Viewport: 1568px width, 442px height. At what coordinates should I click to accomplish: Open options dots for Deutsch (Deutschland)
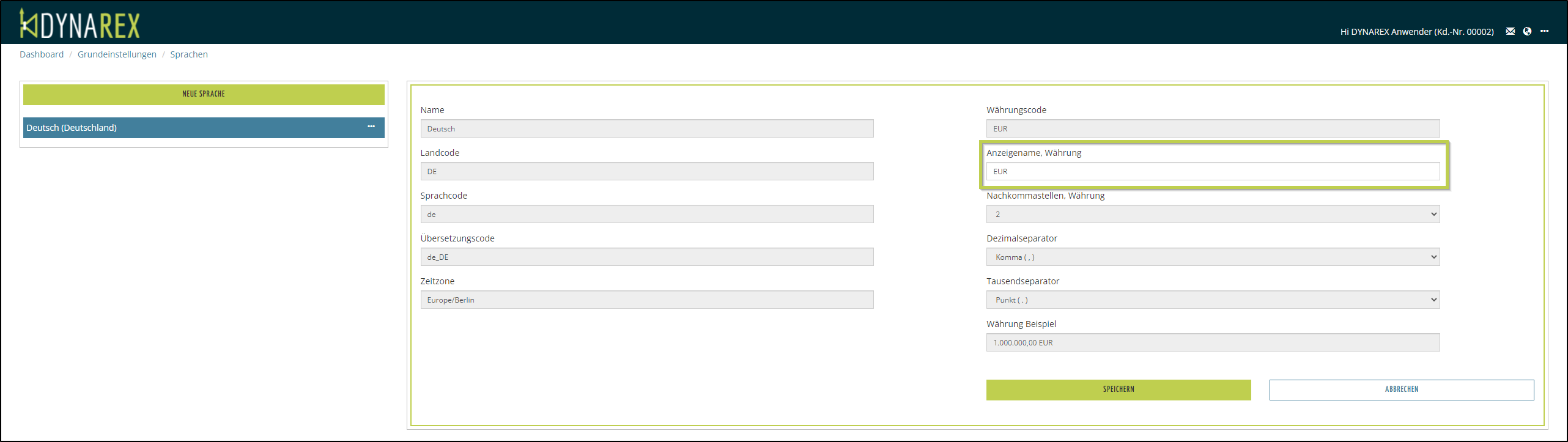point(371,127)
